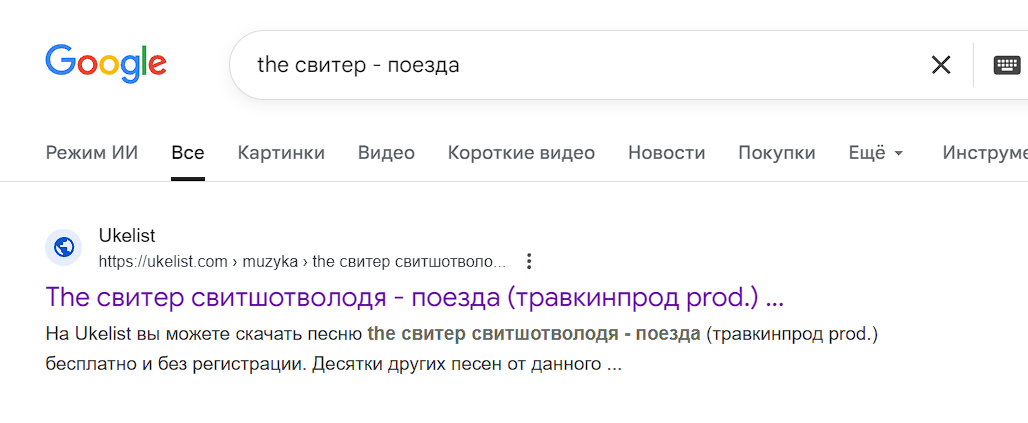Open the Видео tab
Image resolution: width=1028 pixels, height=423 pixels.
(x=386, y=153)
